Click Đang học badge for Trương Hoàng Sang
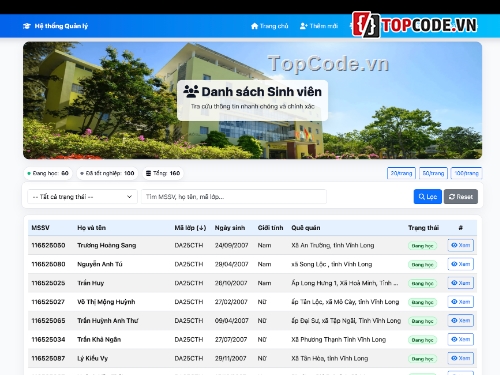500x375 pixels. point(422,246)
